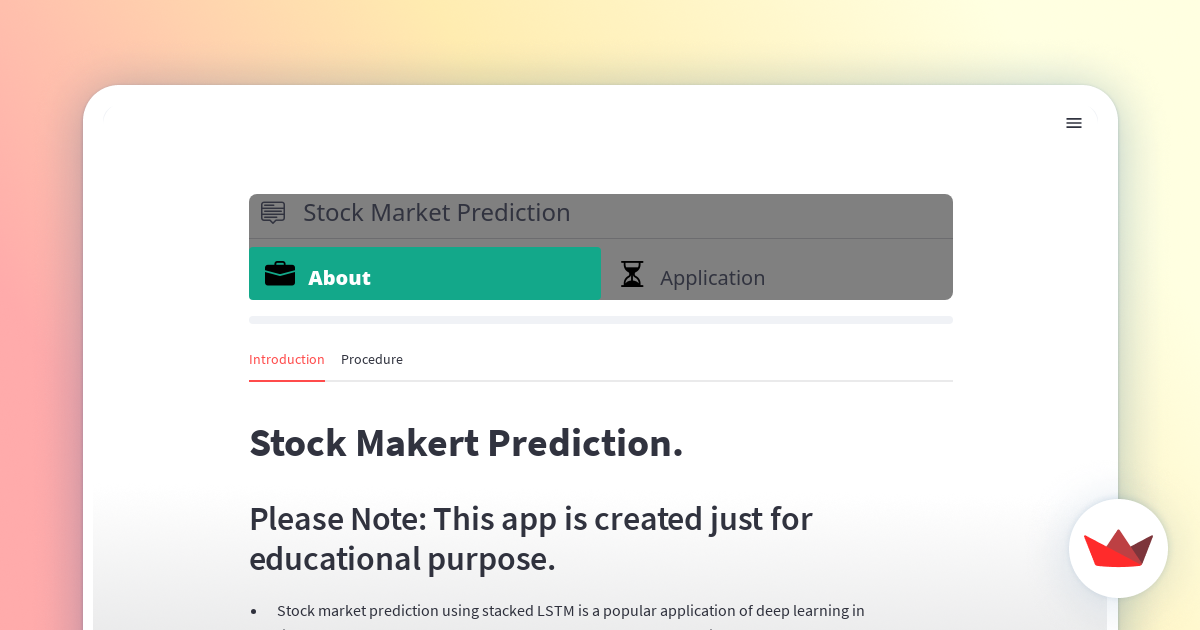Reselect the Introduction tab
1200x630 pixels.
(287, 359)
